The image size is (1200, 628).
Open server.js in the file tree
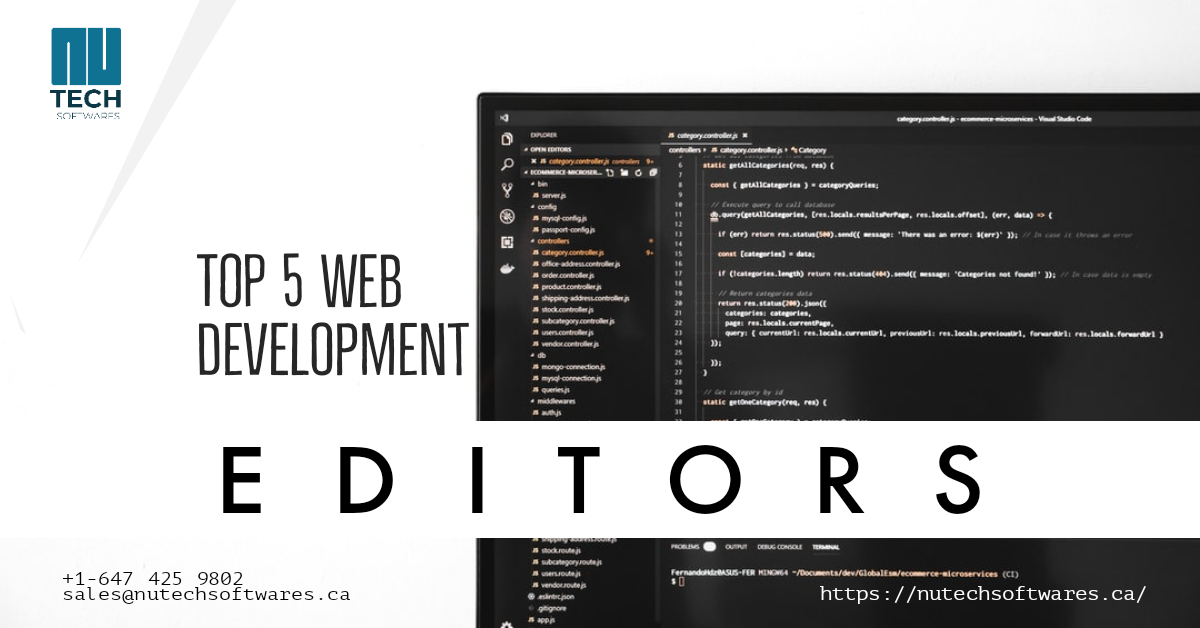548,195
